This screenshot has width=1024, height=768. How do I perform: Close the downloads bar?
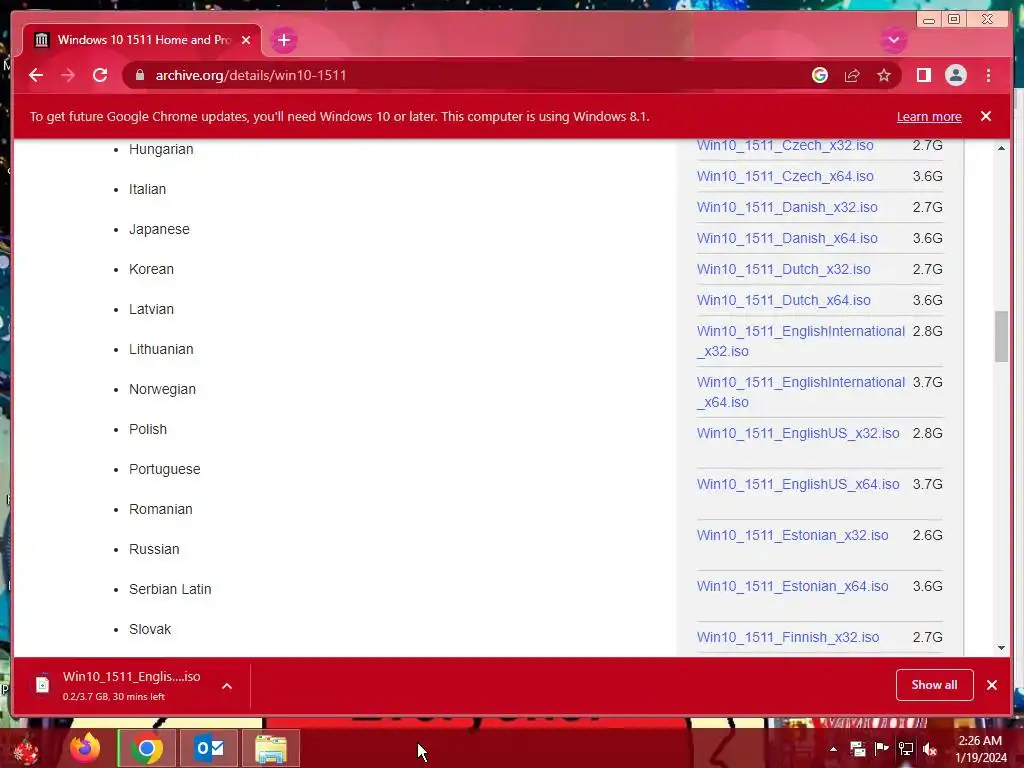(991, 684)
